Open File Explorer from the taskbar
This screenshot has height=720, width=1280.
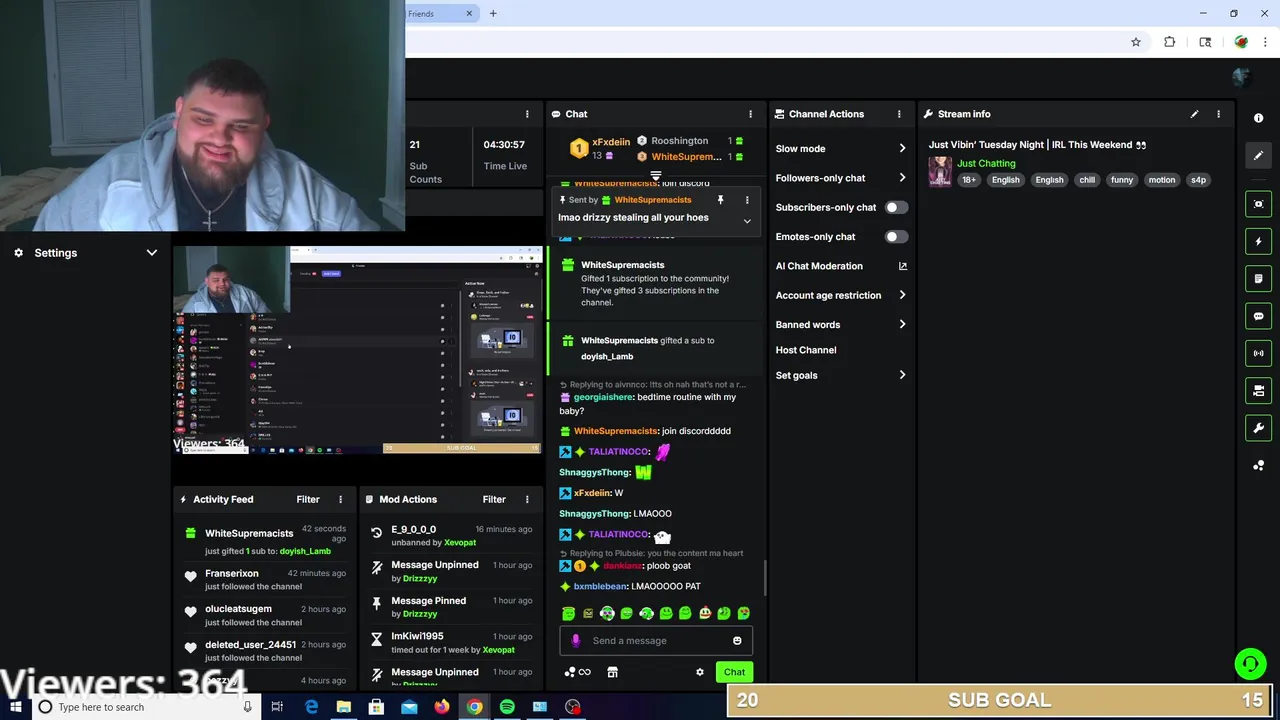[343, 707]
